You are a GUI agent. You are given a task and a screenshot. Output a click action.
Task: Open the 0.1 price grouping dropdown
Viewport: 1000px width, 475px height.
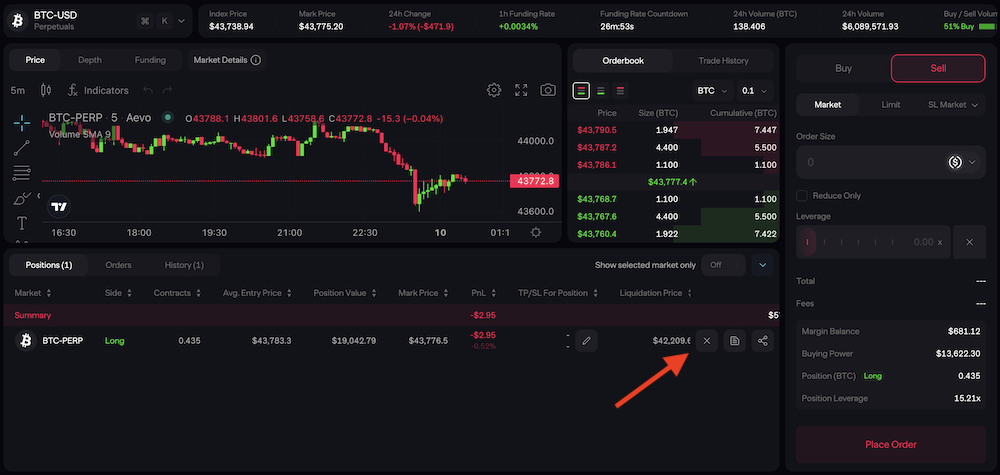[x=755, y=91]
